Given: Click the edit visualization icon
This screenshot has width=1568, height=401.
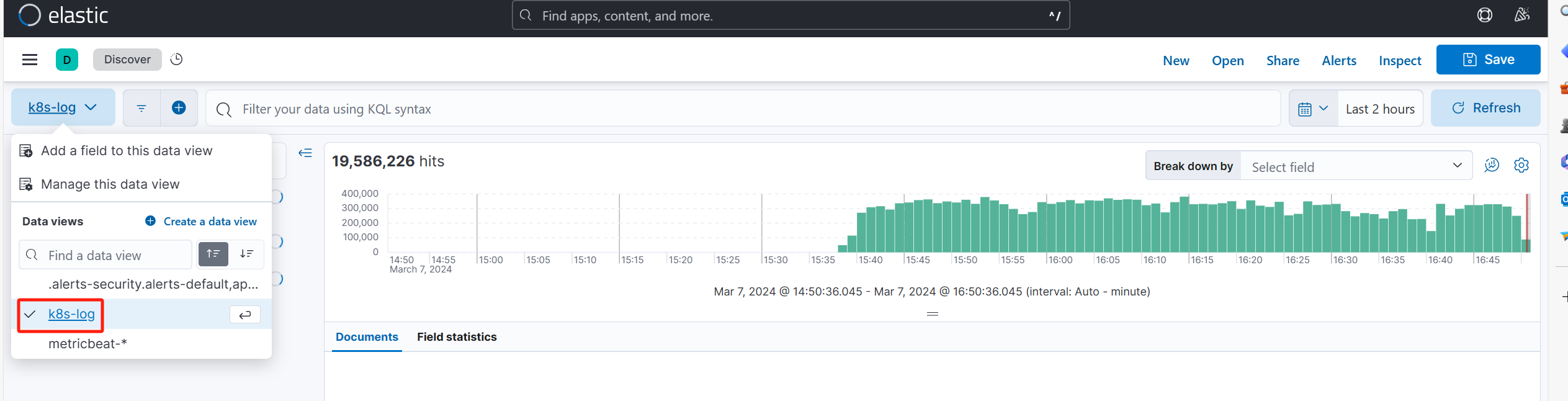Looking at the screenshot, I should 1492,165.
